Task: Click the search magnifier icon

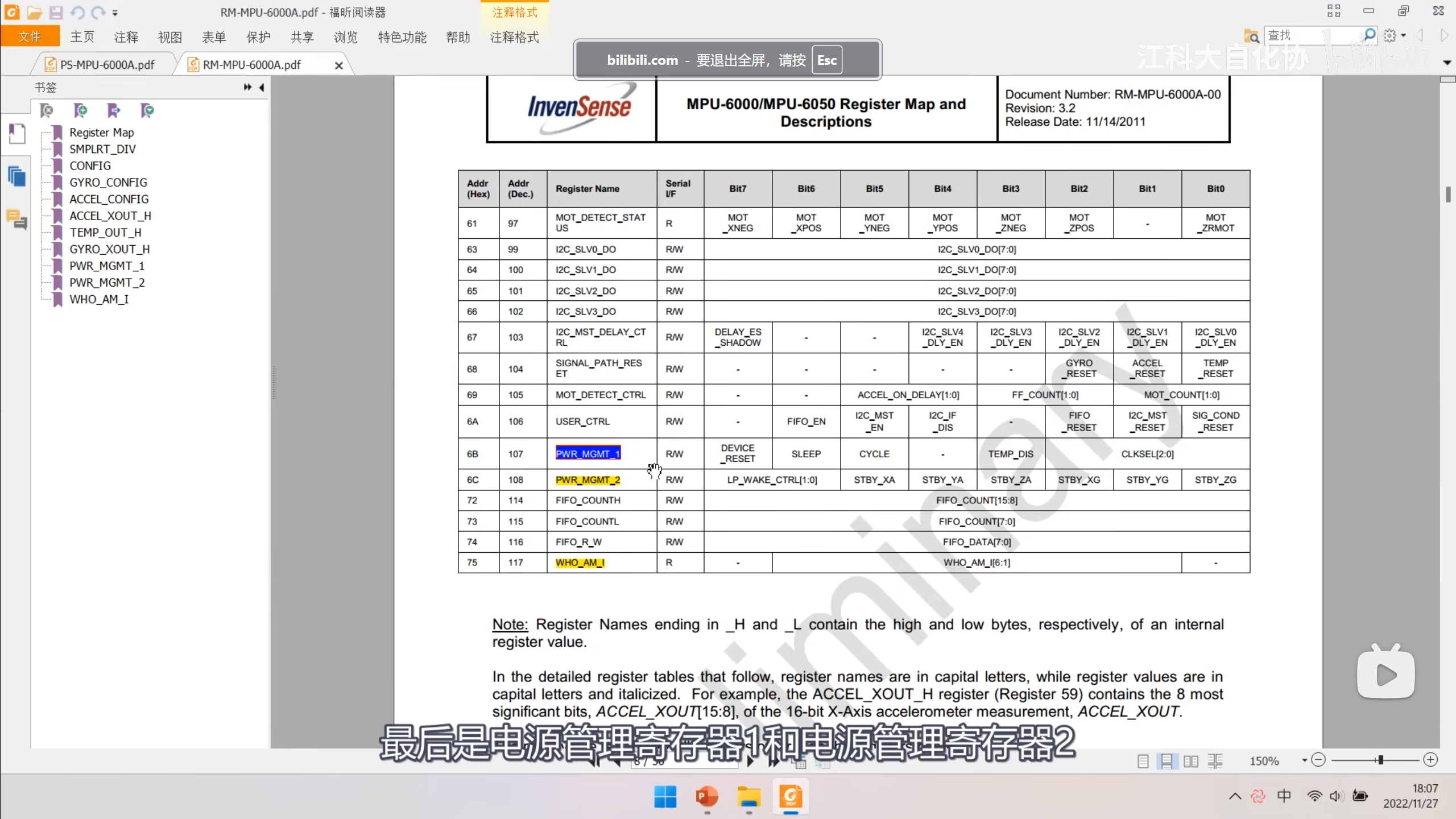Action: pos(1370,36)
